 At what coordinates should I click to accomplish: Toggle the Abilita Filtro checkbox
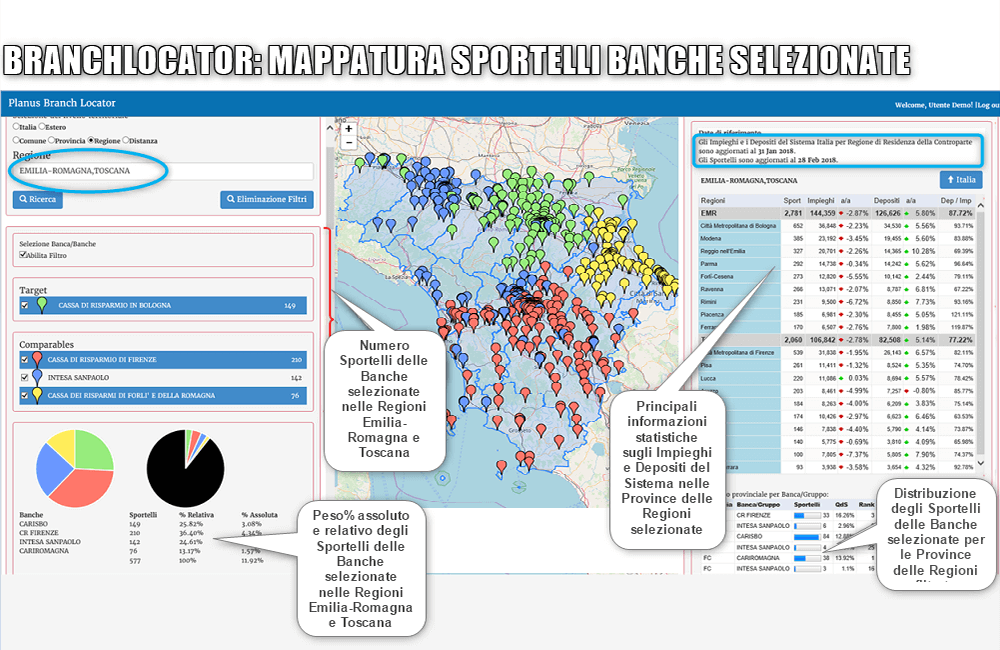tap(23, 255)
